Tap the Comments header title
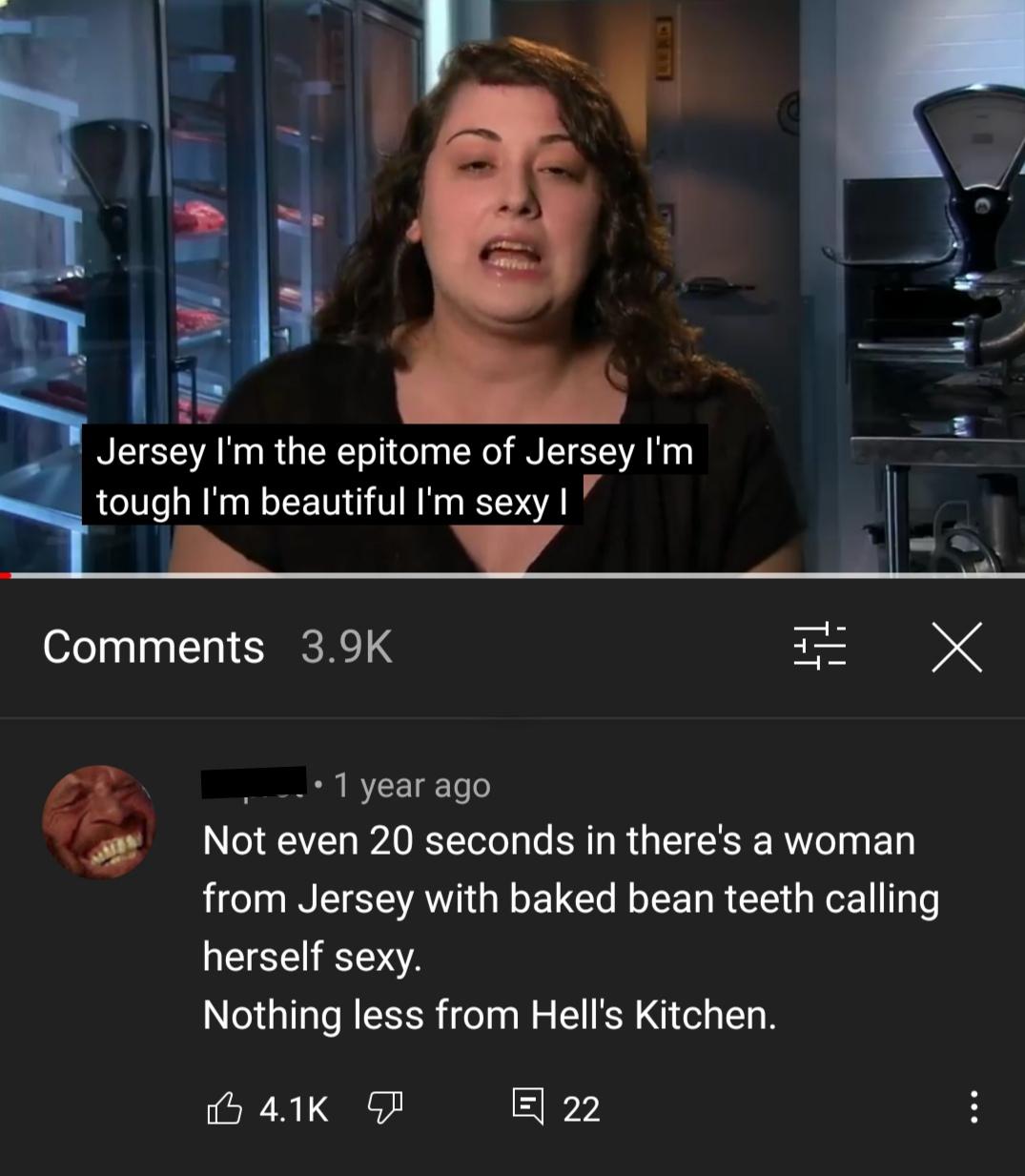Screen dimensions: 1025x1176 coord(154,647)
